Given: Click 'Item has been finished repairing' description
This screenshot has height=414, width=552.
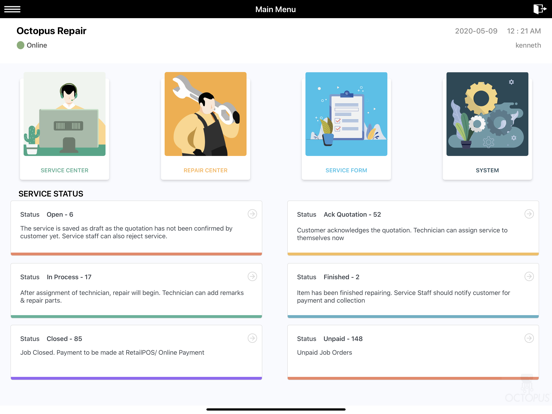Looking at the screenshot, I should (403, 296).
